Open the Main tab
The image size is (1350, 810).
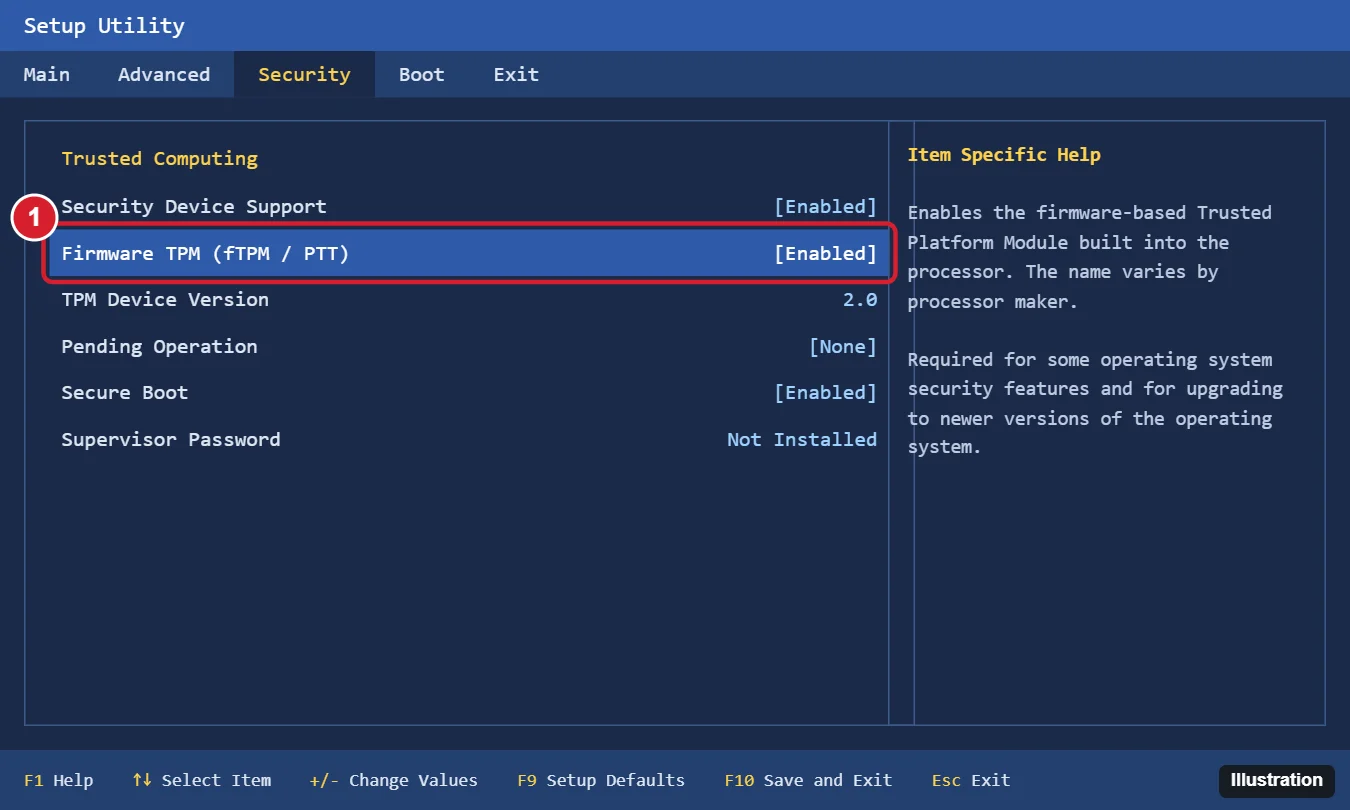click(47, 75)
